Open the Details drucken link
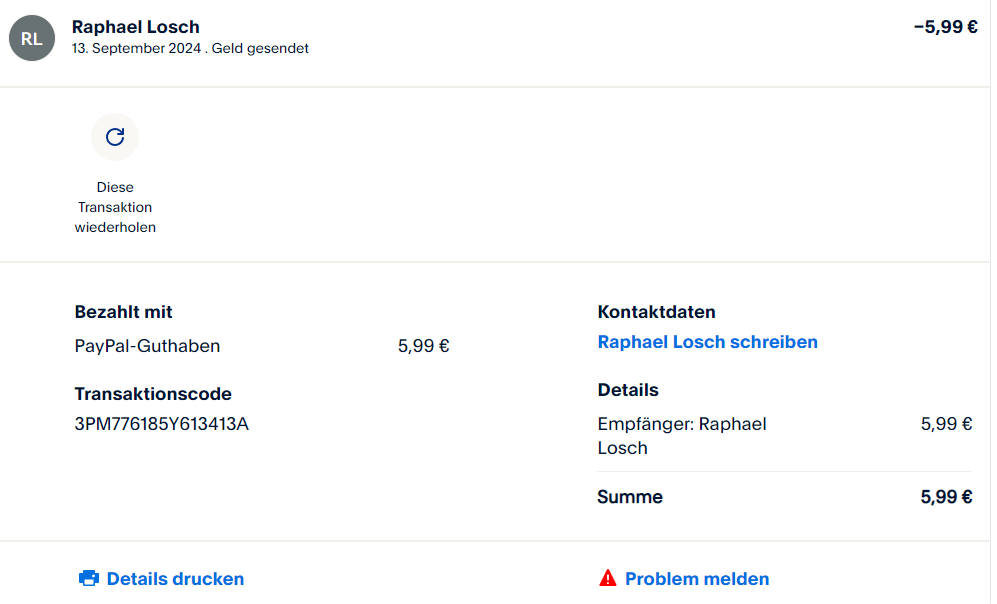Screen dimensions: 997x604 click(175, 578)
